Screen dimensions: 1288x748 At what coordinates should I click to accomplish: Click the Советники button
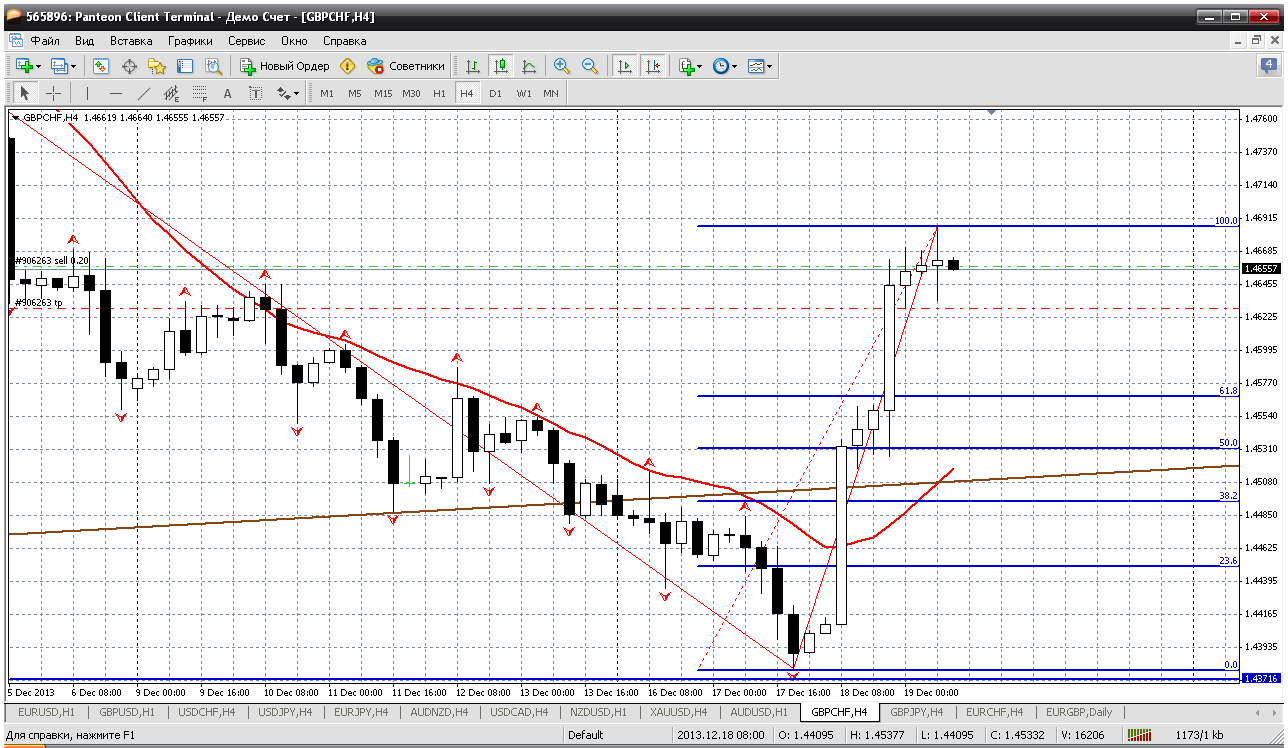pos(405,66)
